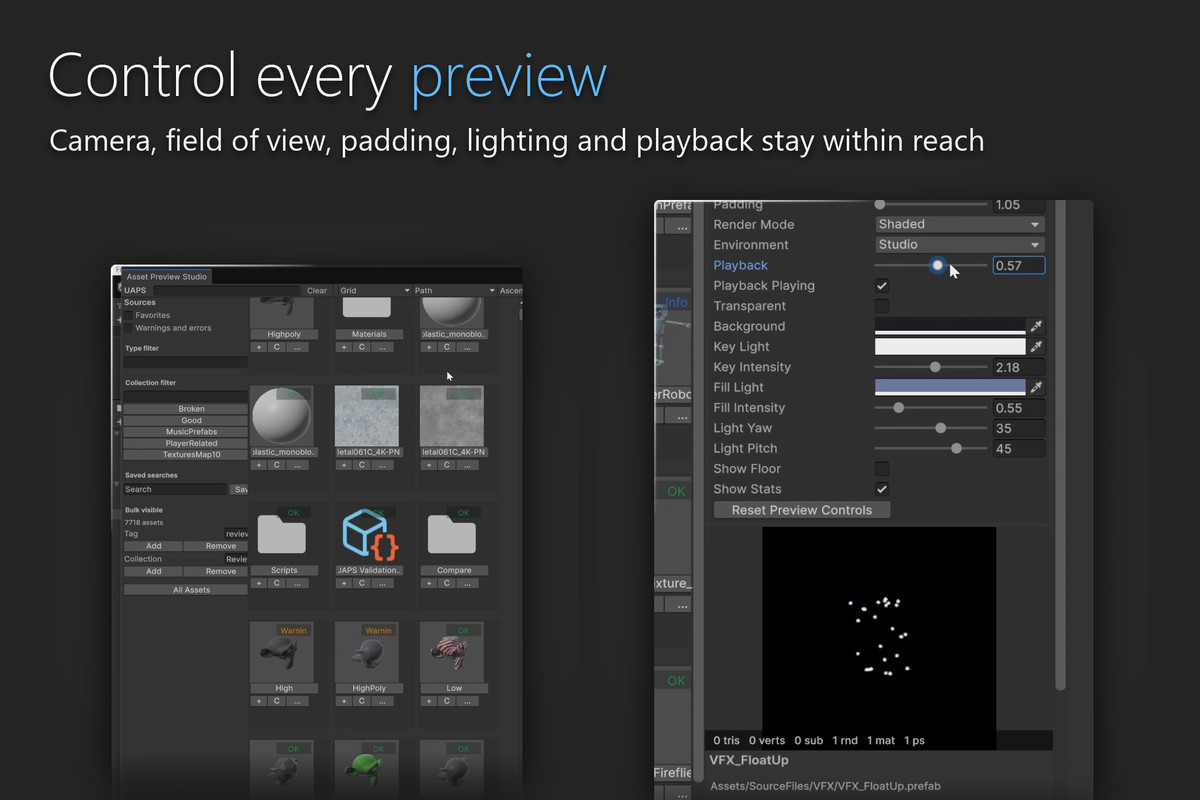Image resolution: width=1200 pixels, height=800 pixels.
Task: Click the C button under Materials folder
Action: [x=362, y=347]
